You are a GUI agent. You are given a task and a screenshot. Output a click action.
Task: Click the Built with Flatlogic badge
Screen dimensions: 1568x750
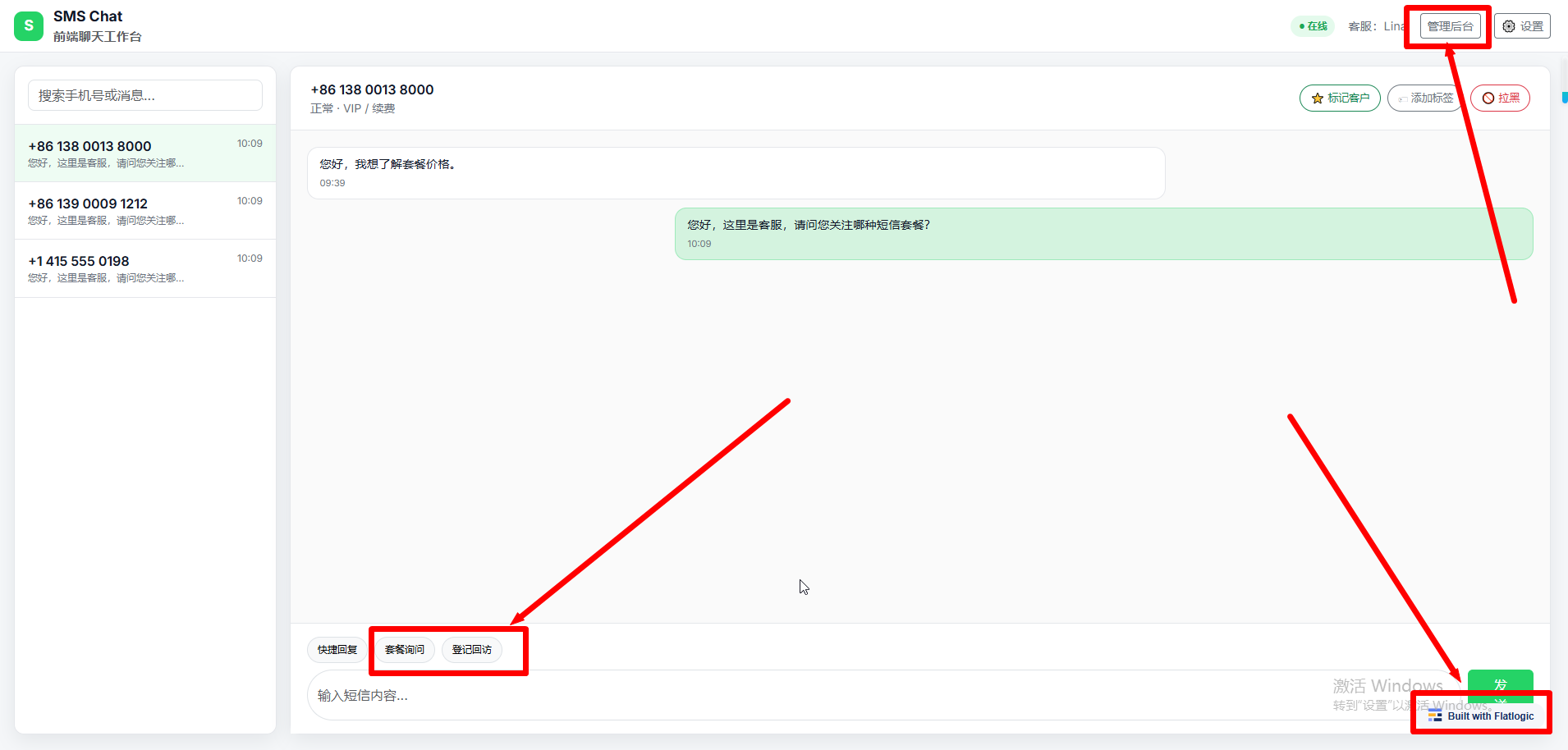coord(1481,716)
